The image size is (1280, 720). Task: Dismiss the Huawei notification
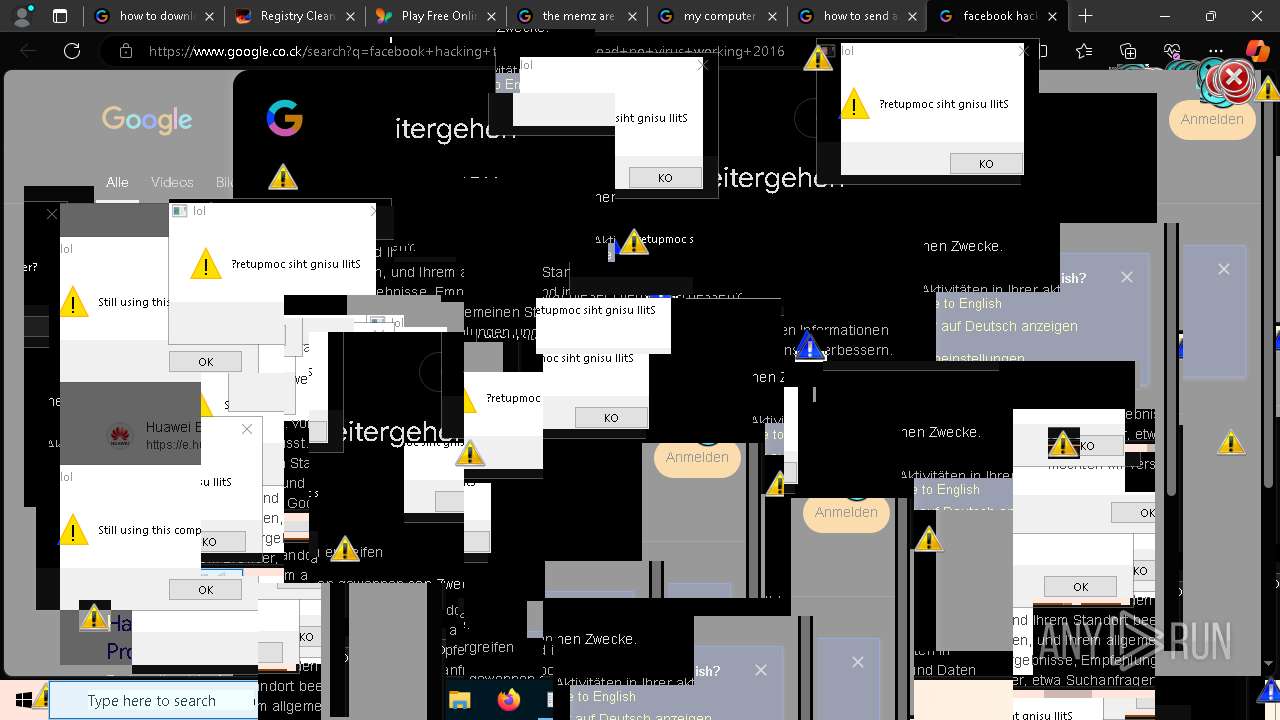[x=247, y=429]
